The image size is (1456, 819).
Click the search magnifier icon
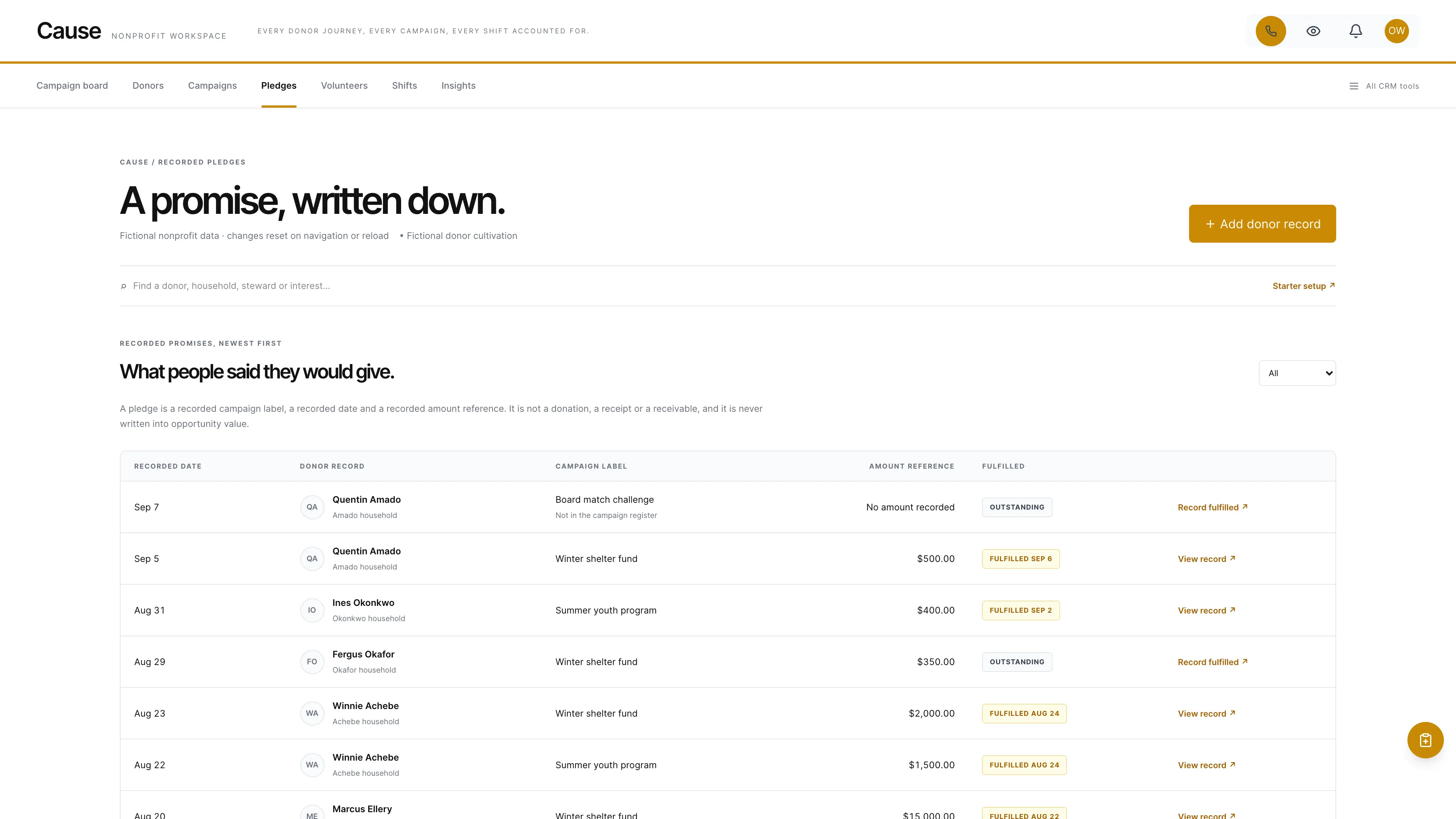124,286
